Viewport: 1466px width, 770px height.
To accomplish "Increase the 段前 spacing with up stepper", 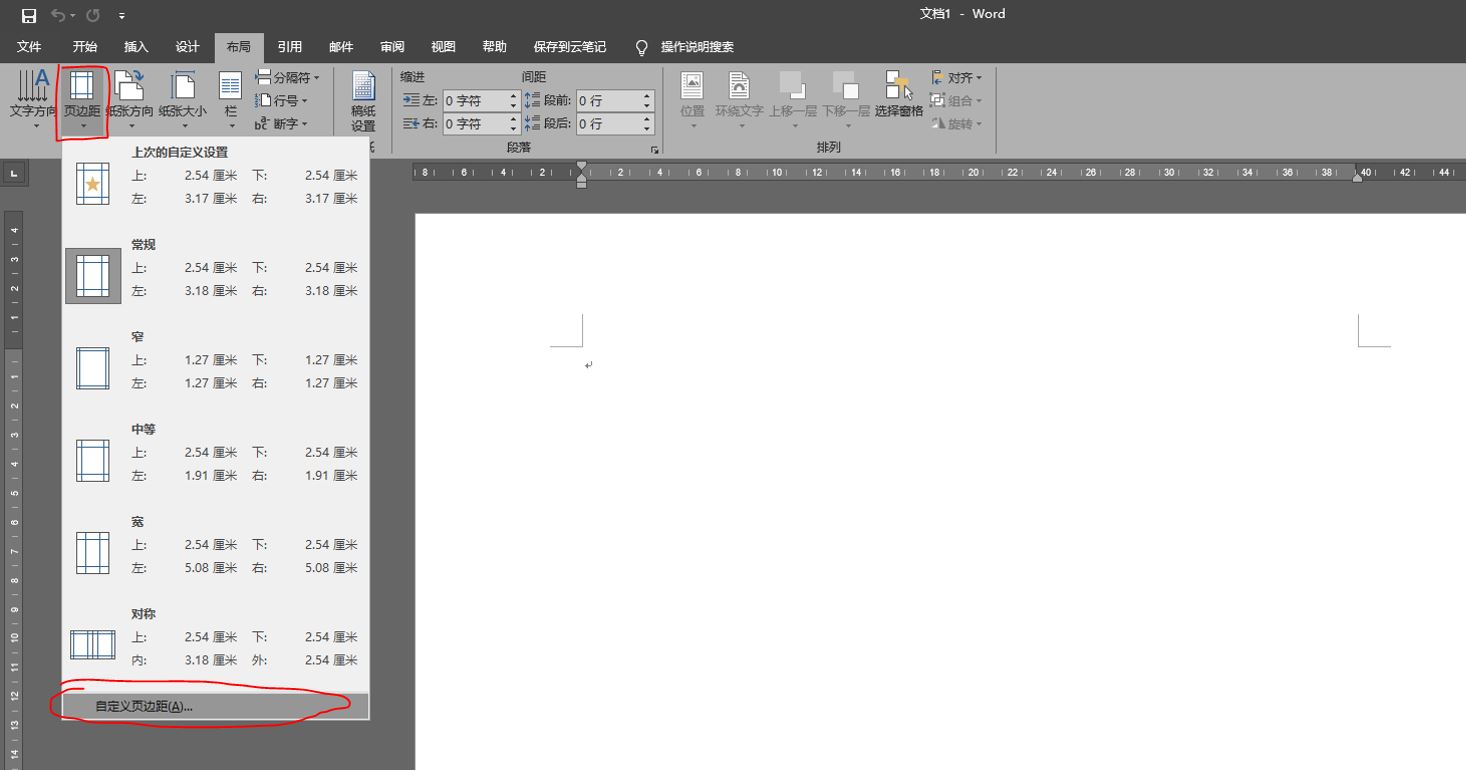I will pos(647,96).
